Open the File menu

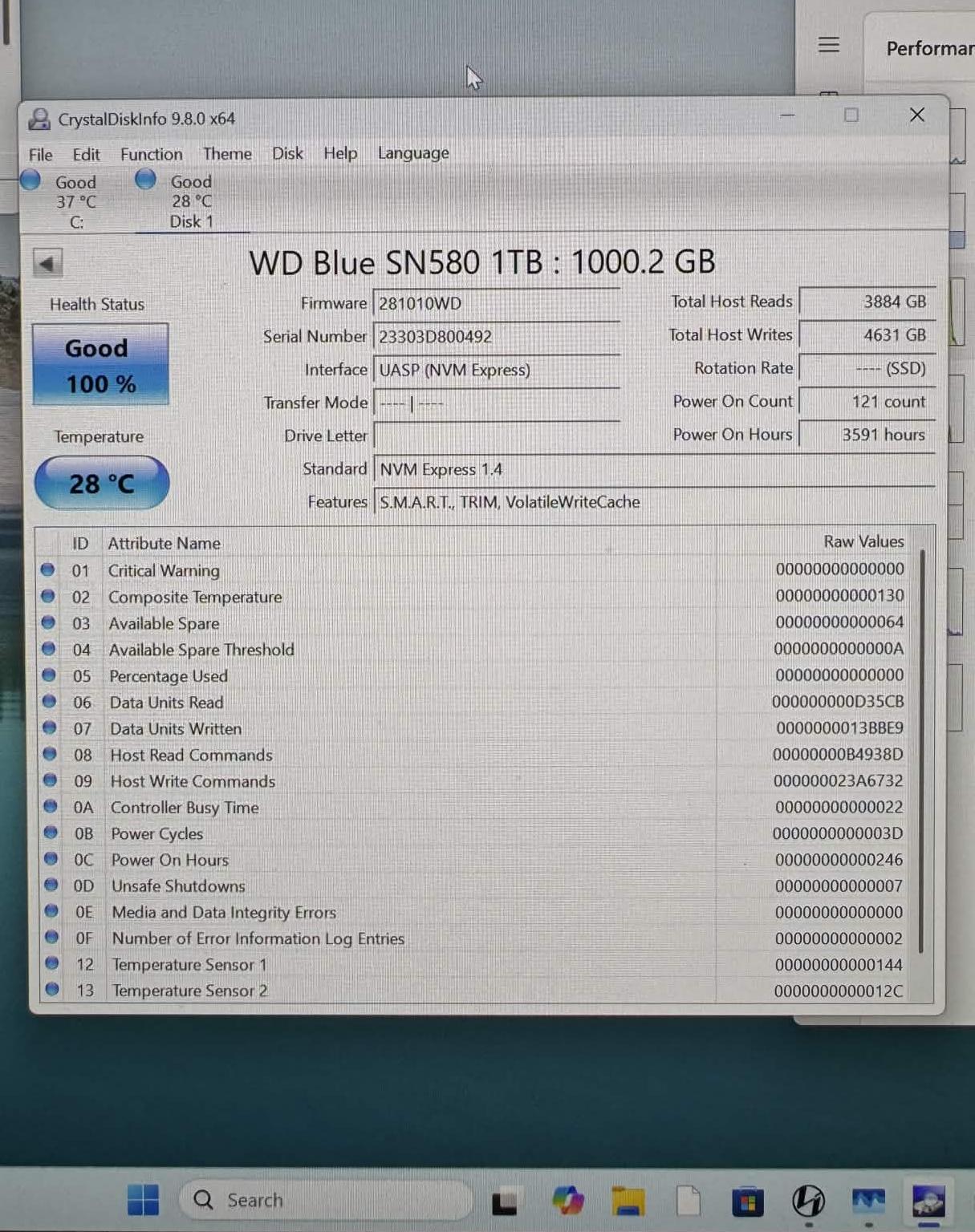coord(40,154)
